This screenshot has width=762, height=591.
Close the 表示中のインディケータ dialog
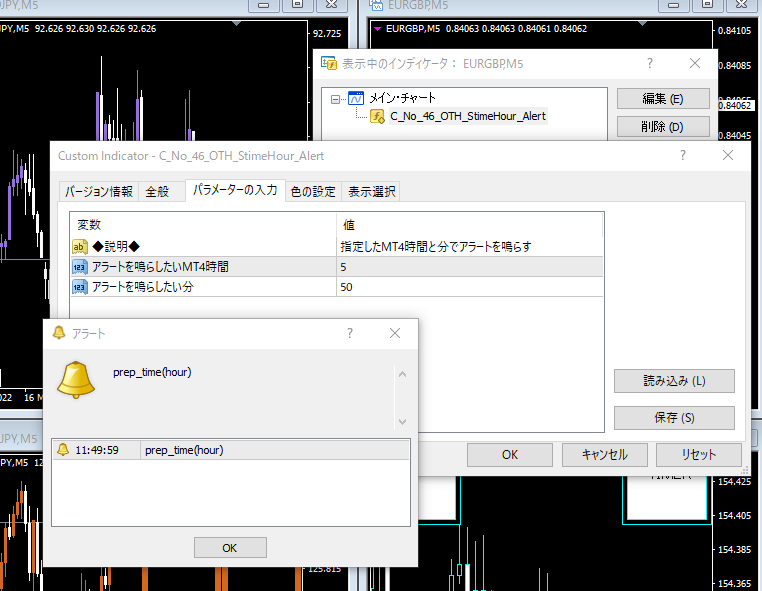[x=695, y=63]
